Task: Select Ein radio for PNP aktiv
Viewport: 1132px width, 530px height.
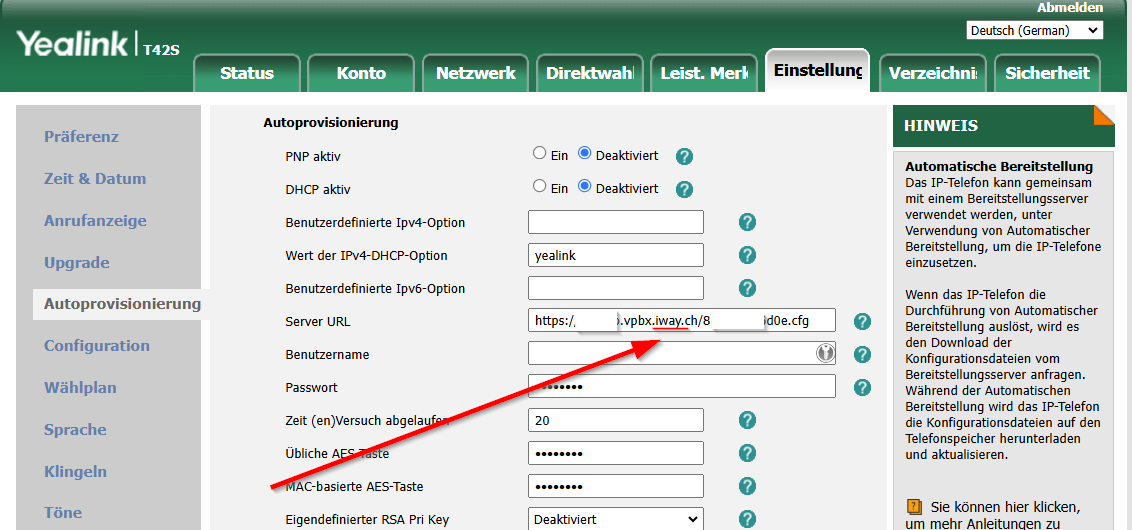Action: (539, 153)
